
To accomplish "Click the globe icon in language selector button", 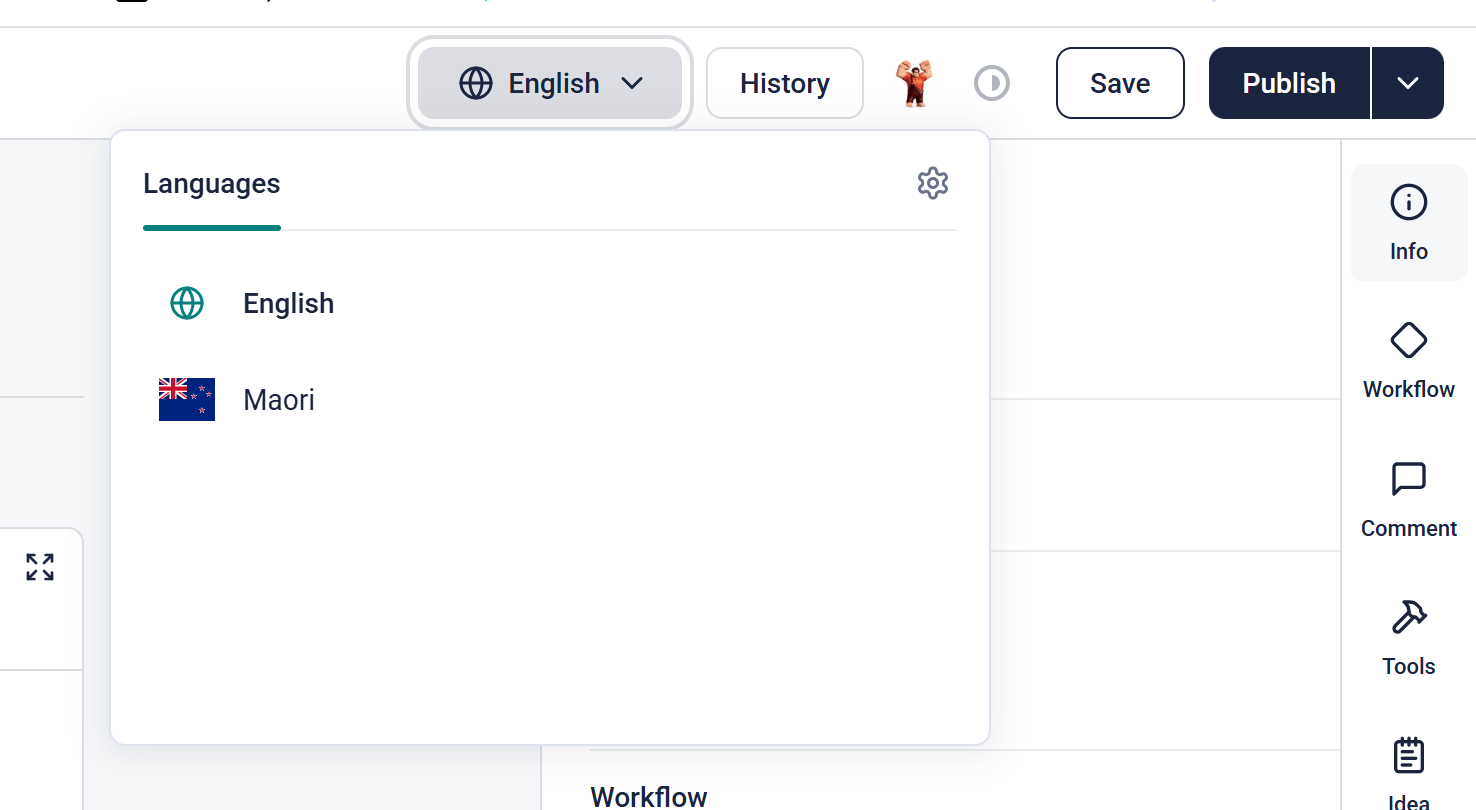I will tap(476, 83).
